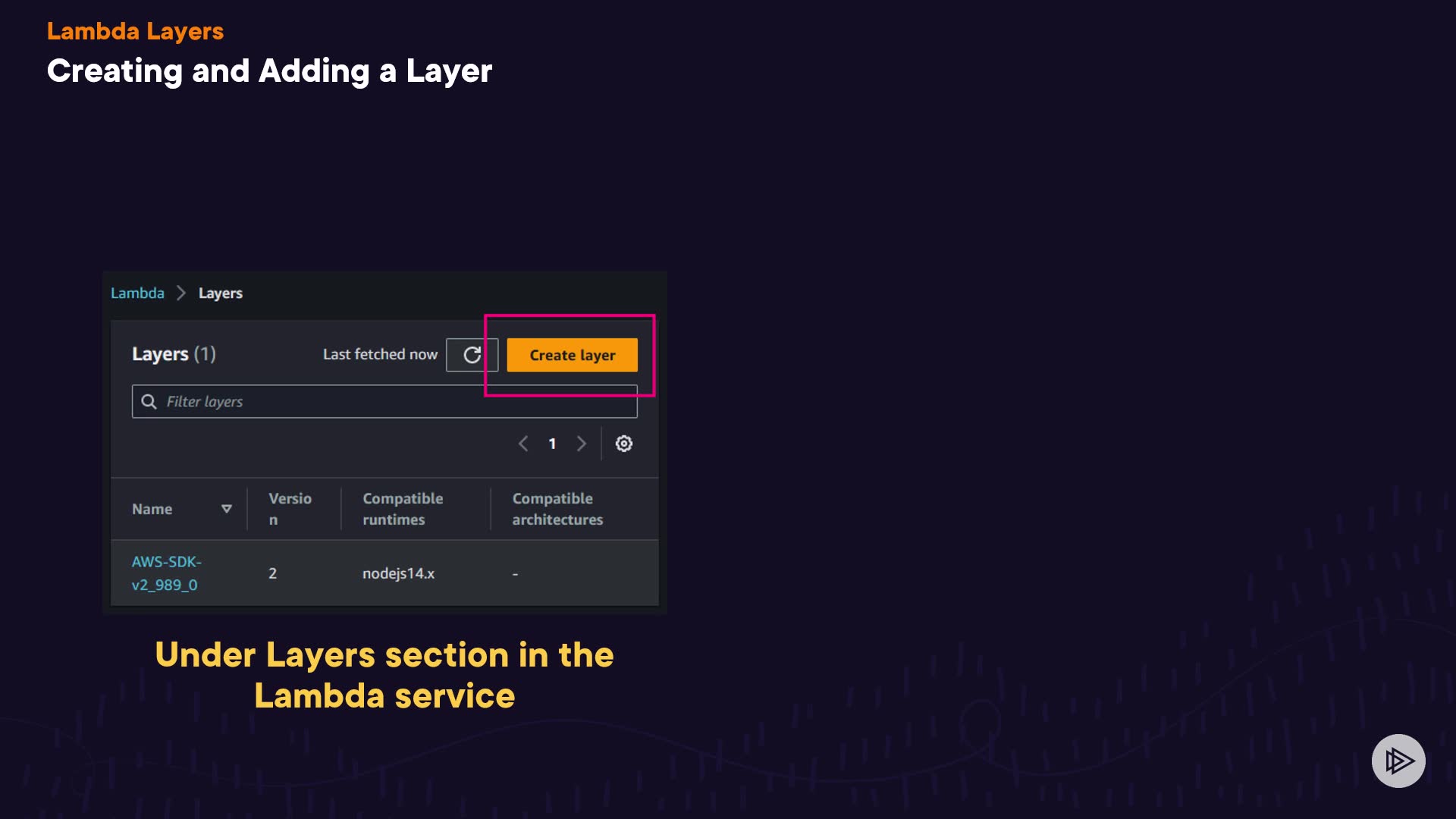Click Compatible runtimes column header

tap(403, 509)
